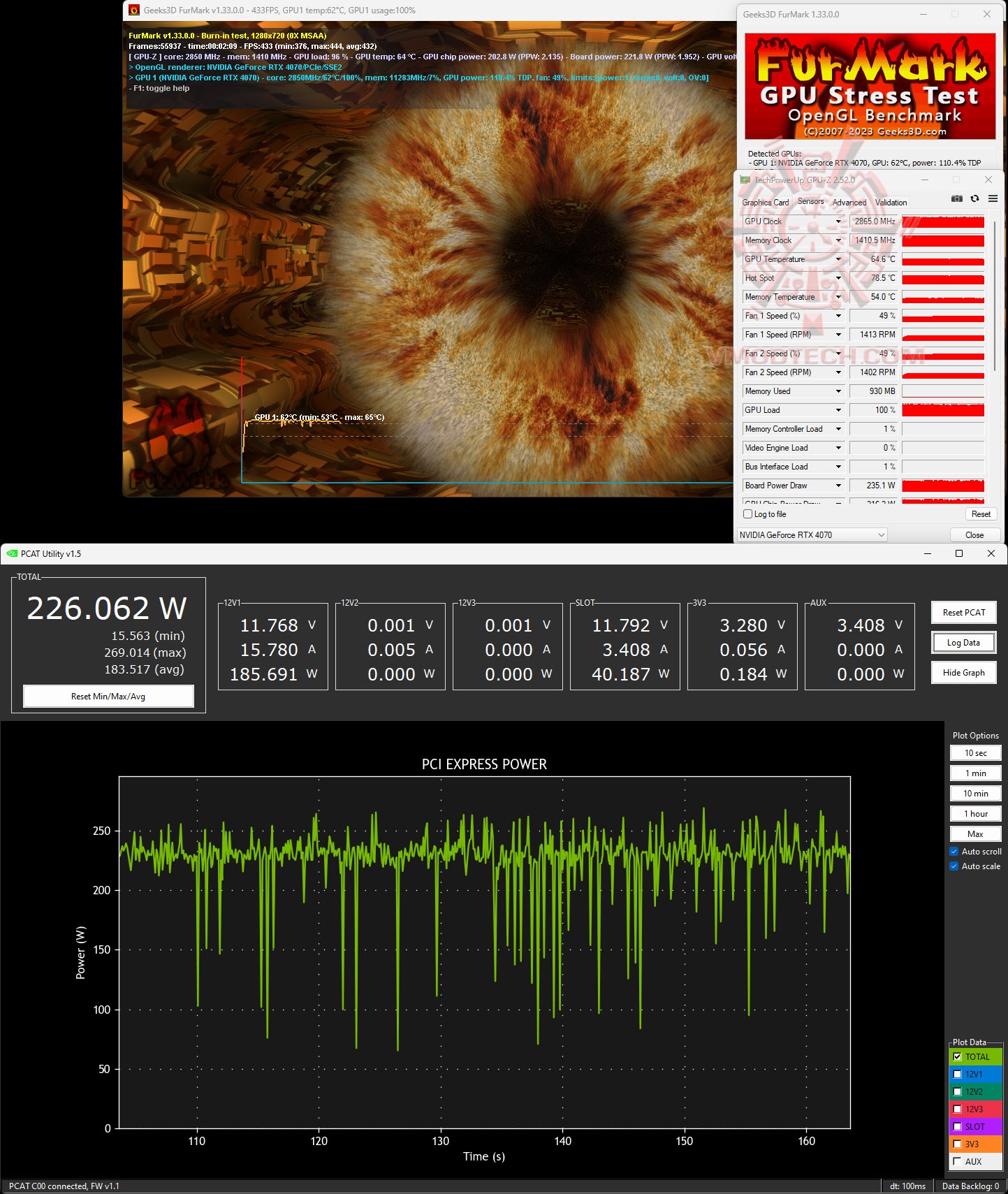Screen dimensions: 1008x1194
Task: Click the Reset PCAT button
Action: pyautogui.click(x=964, y=613)
